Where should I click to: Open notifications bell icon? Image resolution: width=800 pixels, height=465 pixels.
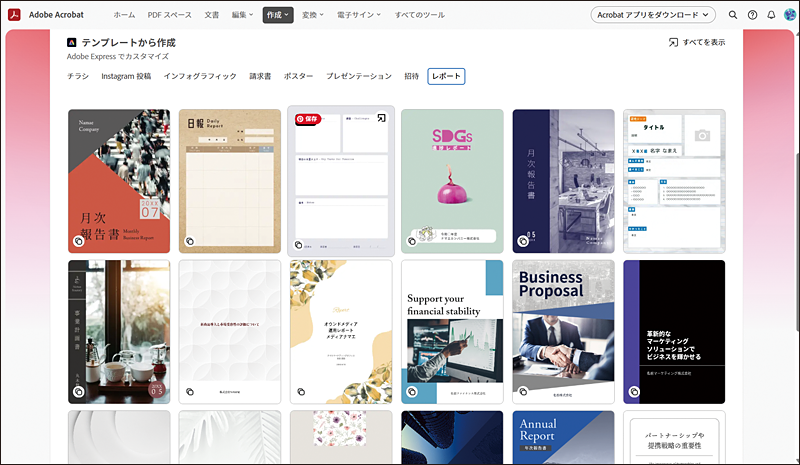pyautogui.click(x=771, y=15)
